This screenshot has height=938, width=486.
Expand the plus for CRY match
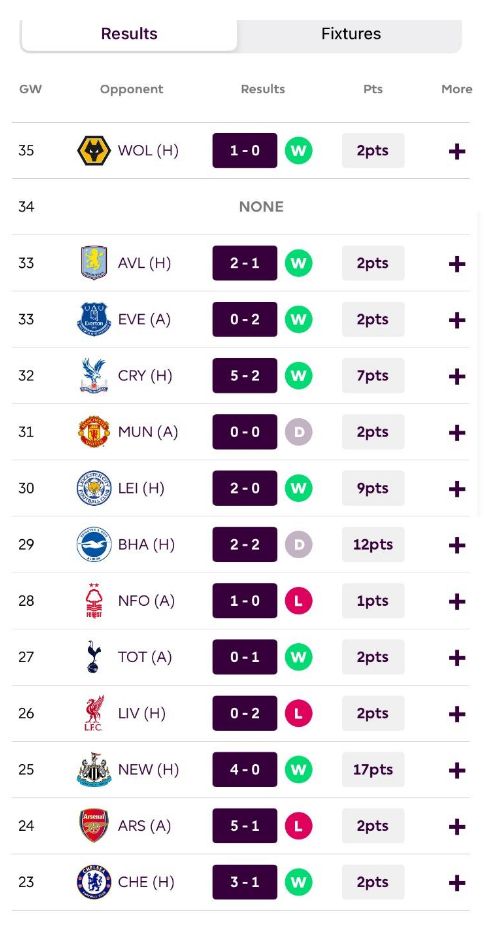(x=457, y=376)
